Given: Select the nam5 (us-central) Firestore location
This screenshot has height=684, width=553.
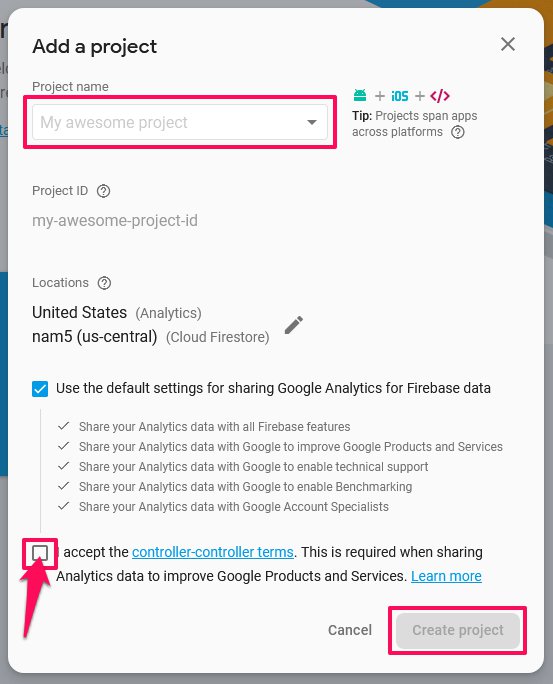Looking at the screenshot, I should [x=151, y=337].
